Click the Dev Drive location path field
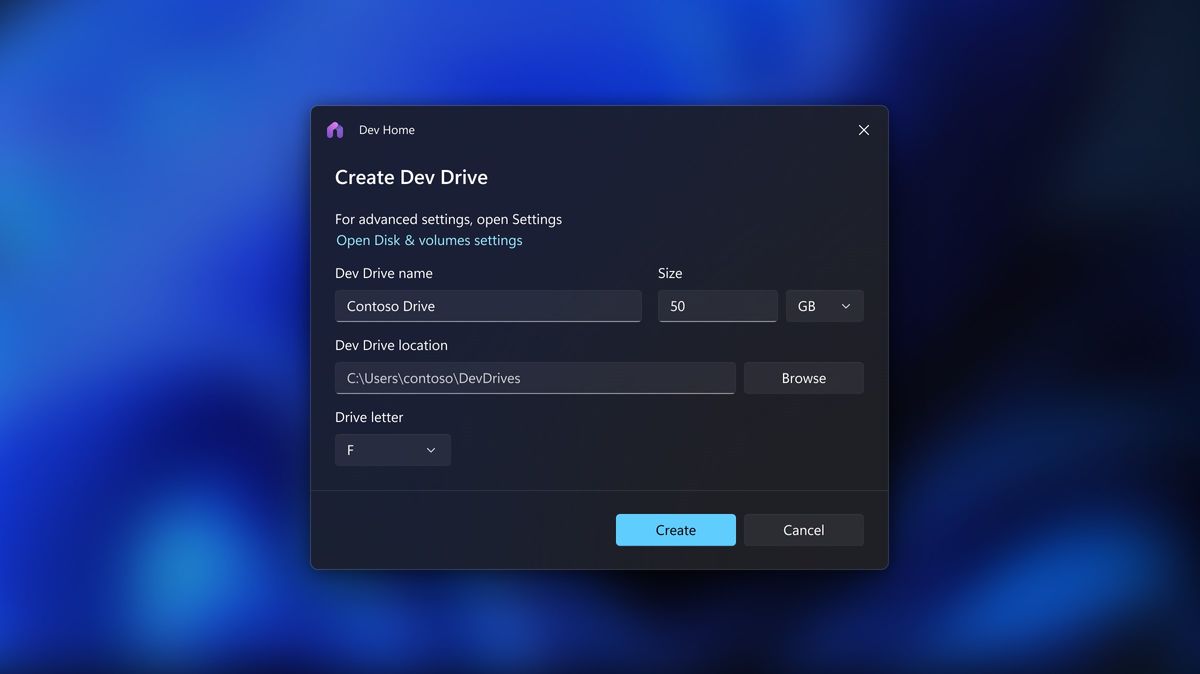 535,378
